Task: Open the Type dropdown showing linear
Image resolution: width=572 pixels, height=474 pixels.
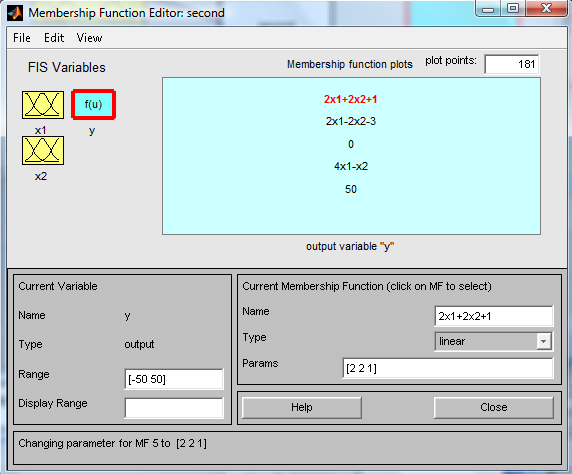Action: (x=494, y=341)
